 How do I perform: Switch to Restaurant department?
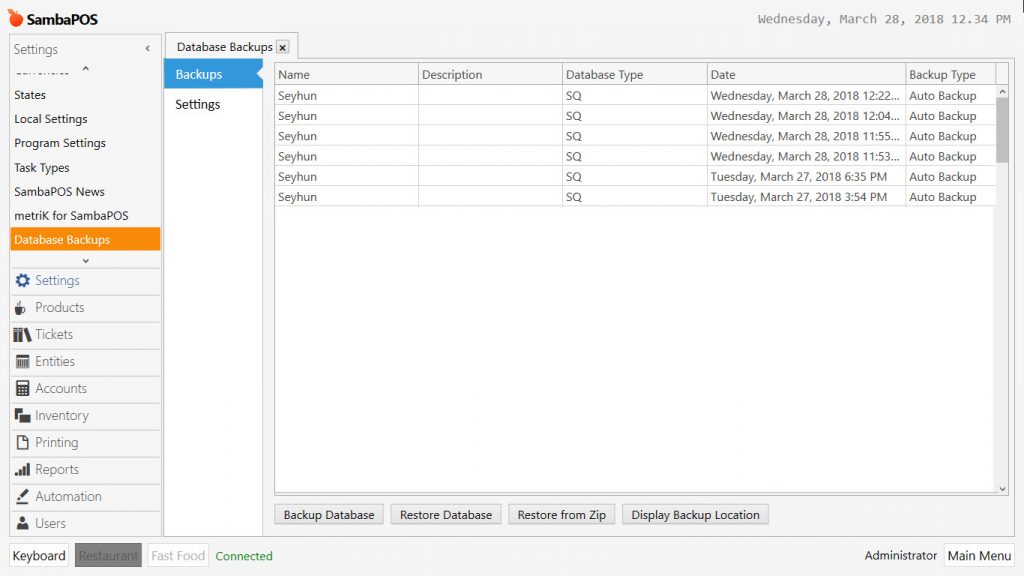pyautogui.click(x=108, y=556)
